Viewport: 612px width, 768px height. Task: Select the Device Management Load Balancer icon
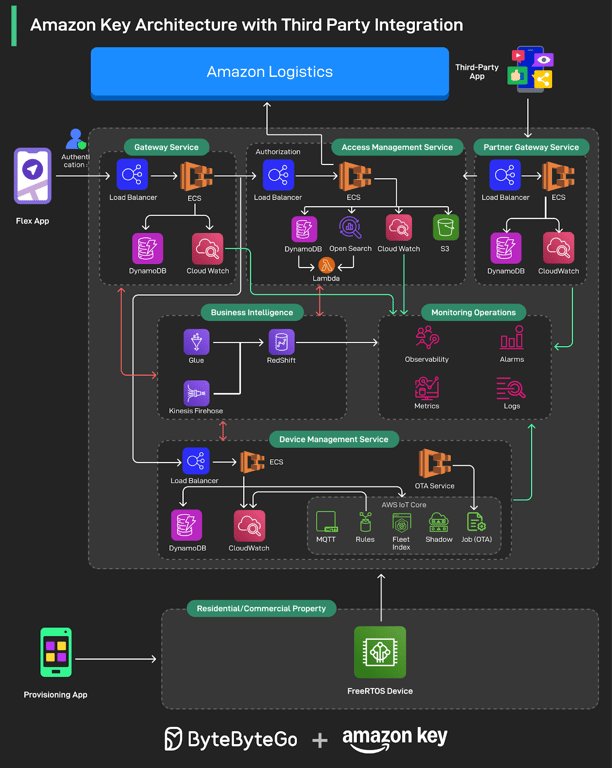coord(196,461)
